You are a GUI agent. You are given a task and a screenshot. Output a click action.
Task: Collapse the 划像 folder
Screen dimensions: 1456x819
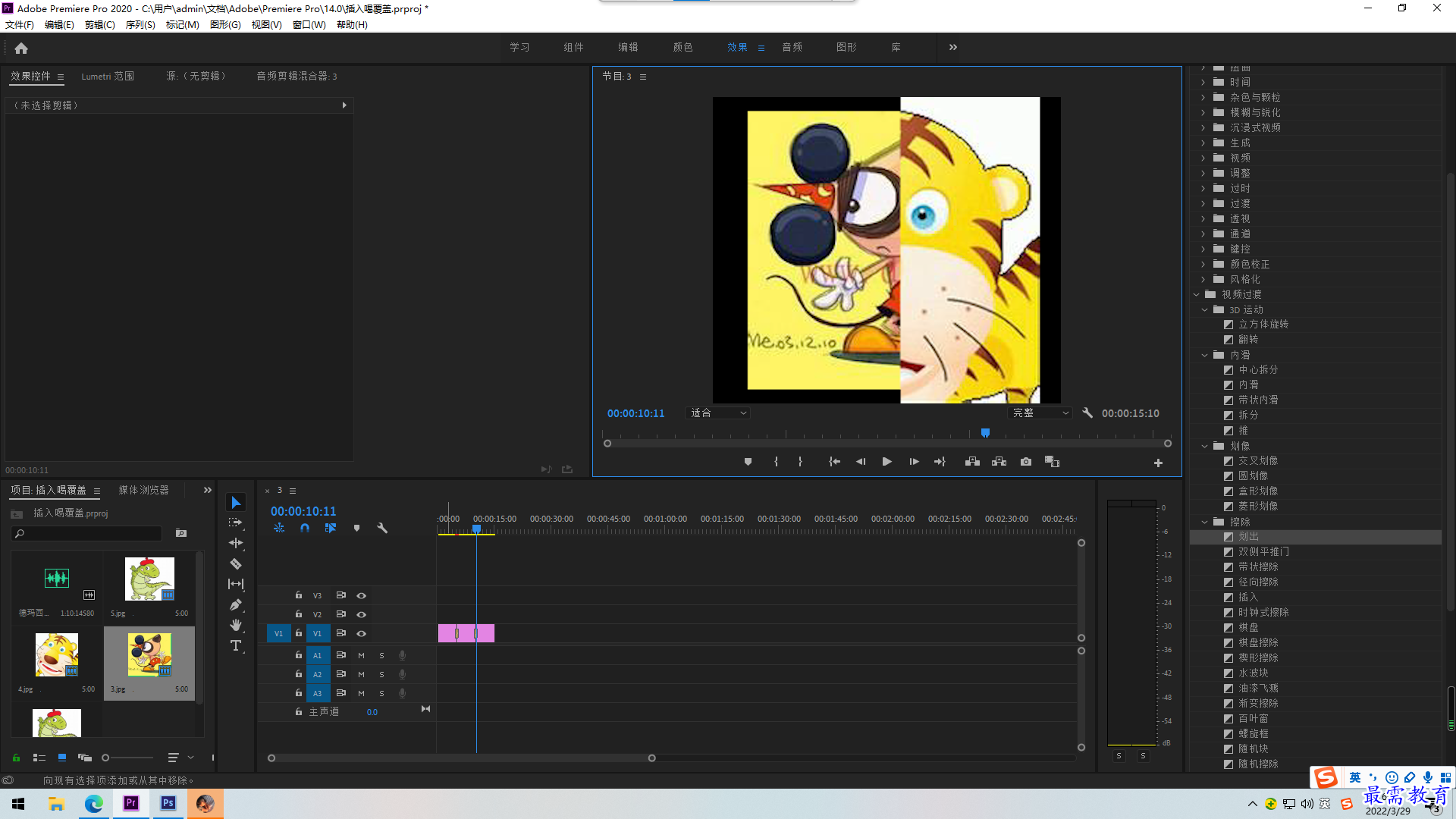click(x=1204, y=446)
